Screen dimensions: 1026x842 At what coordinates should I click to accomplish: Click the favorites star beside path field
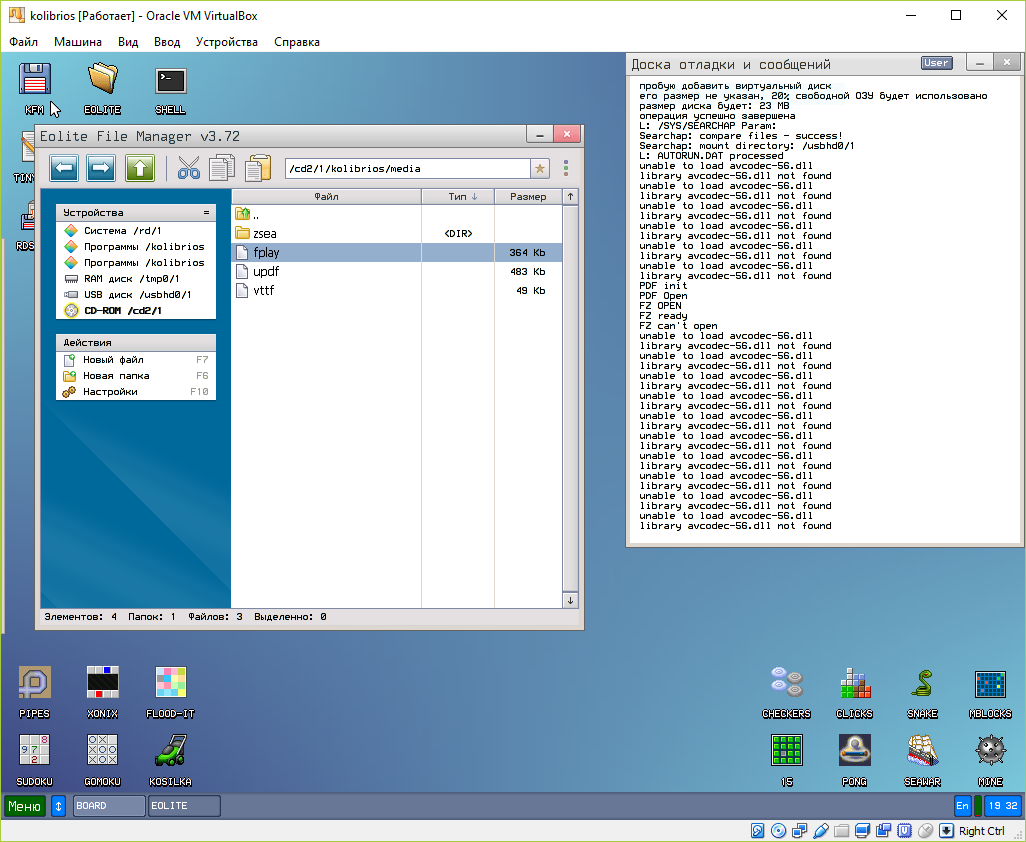pos(540,169)
